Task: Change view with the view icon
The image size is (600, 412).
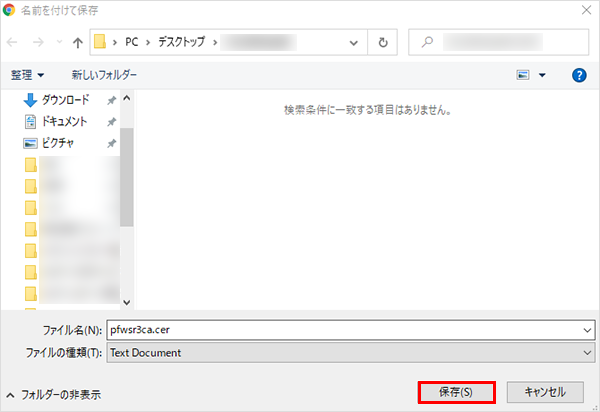Action: pyautogui.click(x=523, y=75)
